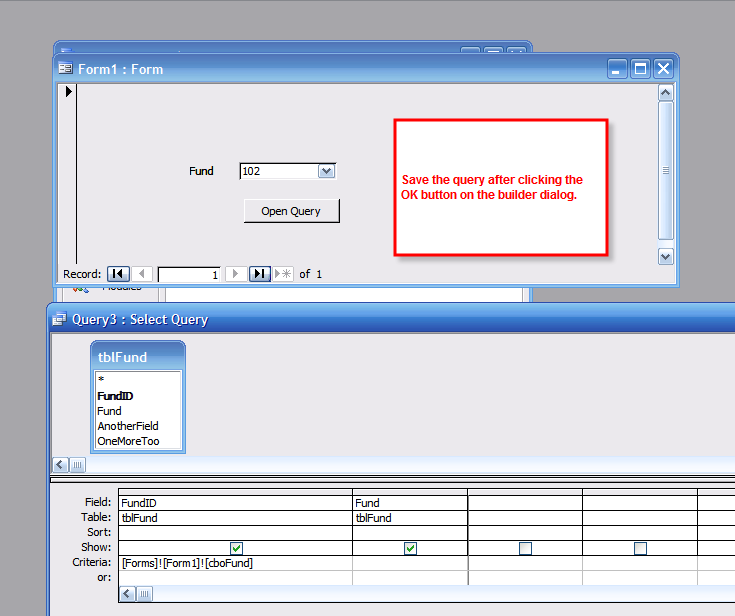Screen dimensions: 735x616
Task: Go to next record in navigator
Action: 235,274
